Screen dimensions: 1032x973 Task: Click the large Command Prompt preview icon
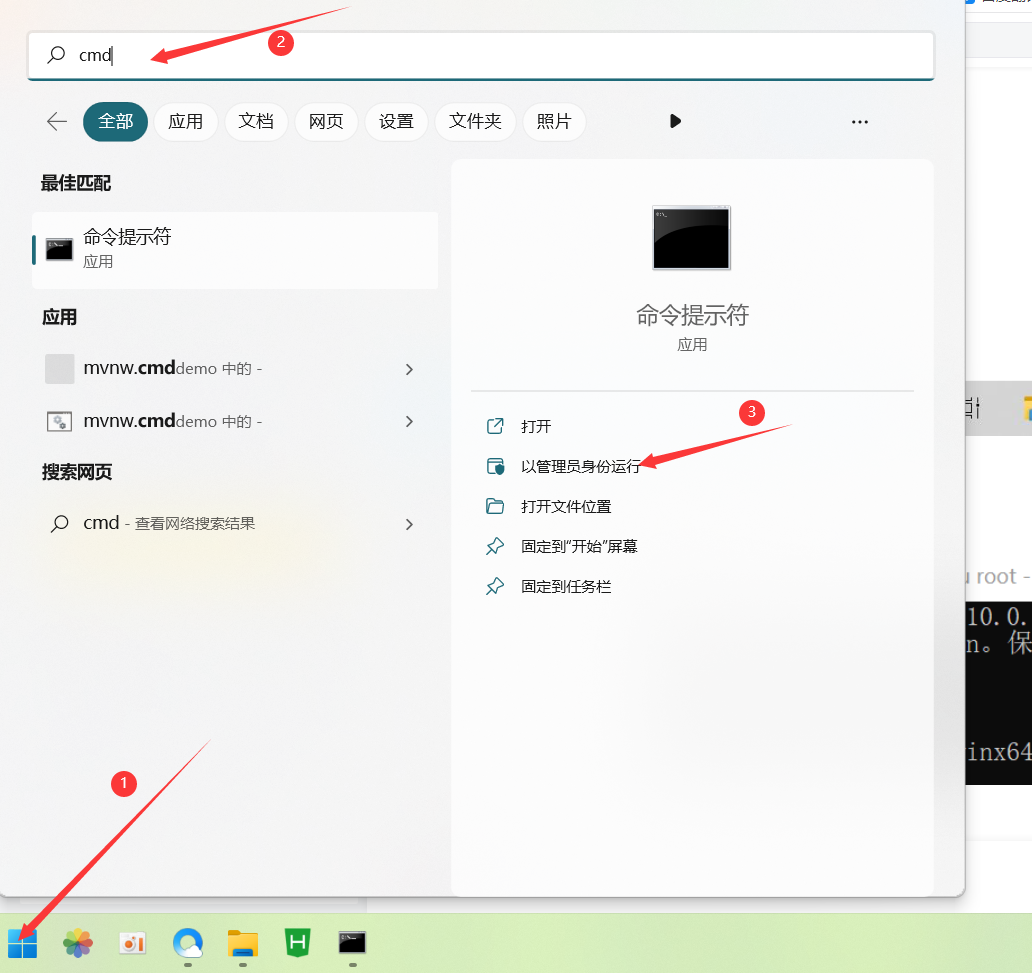pyautogui.click(x=692, y=238)
